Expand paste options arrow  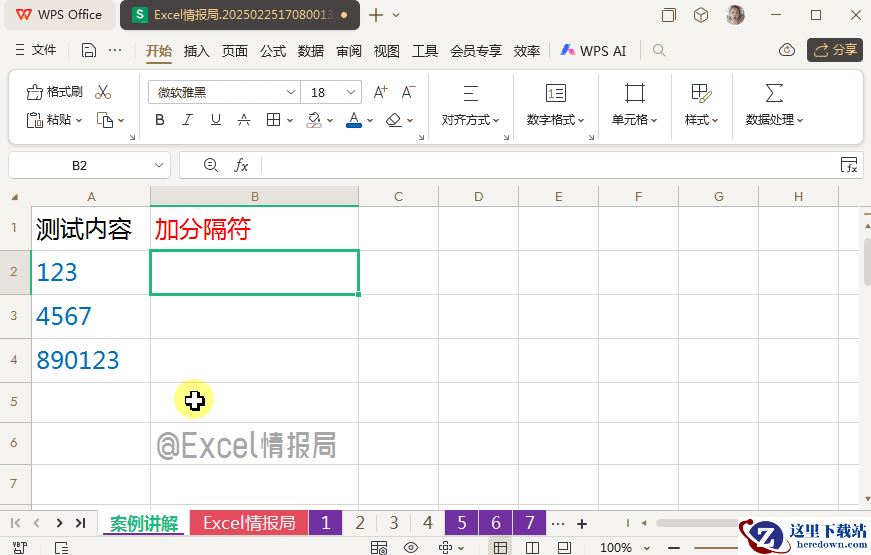point(79,120)
